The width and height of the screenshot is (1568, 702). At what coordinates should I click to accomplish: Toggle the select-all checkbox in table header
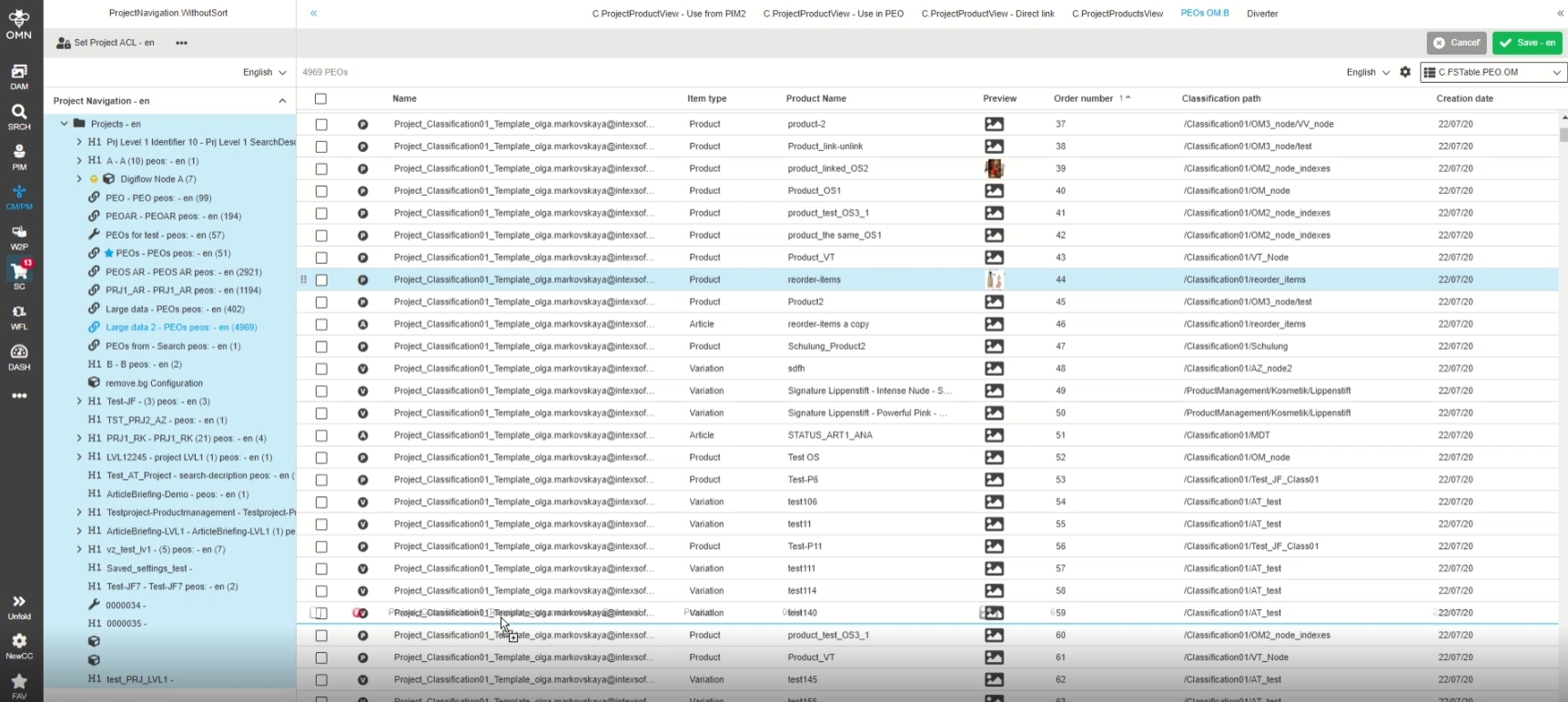click(320, 98)
